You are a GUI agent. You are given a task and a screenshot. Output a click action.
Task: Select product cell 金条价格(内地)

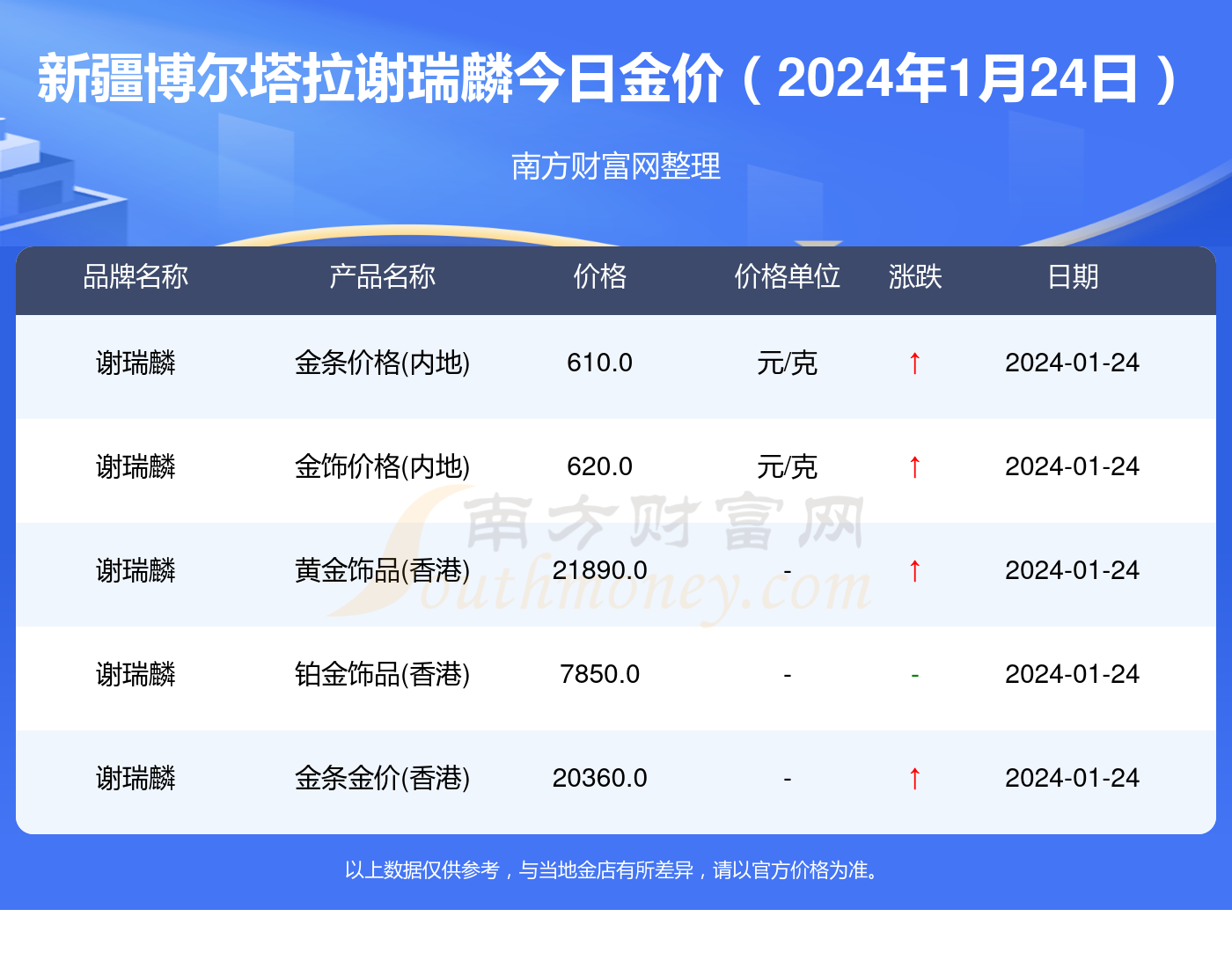[x=383, y=363]
